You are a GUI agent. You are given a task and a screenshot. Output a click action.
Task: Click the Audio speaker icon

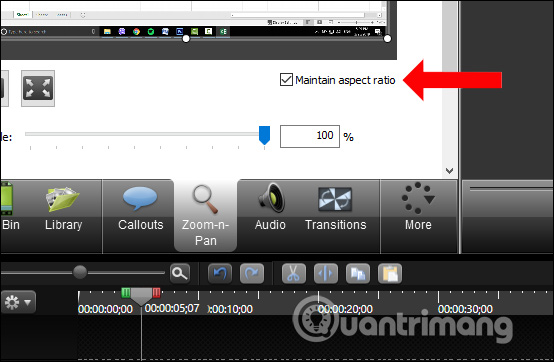pos(272,198)
